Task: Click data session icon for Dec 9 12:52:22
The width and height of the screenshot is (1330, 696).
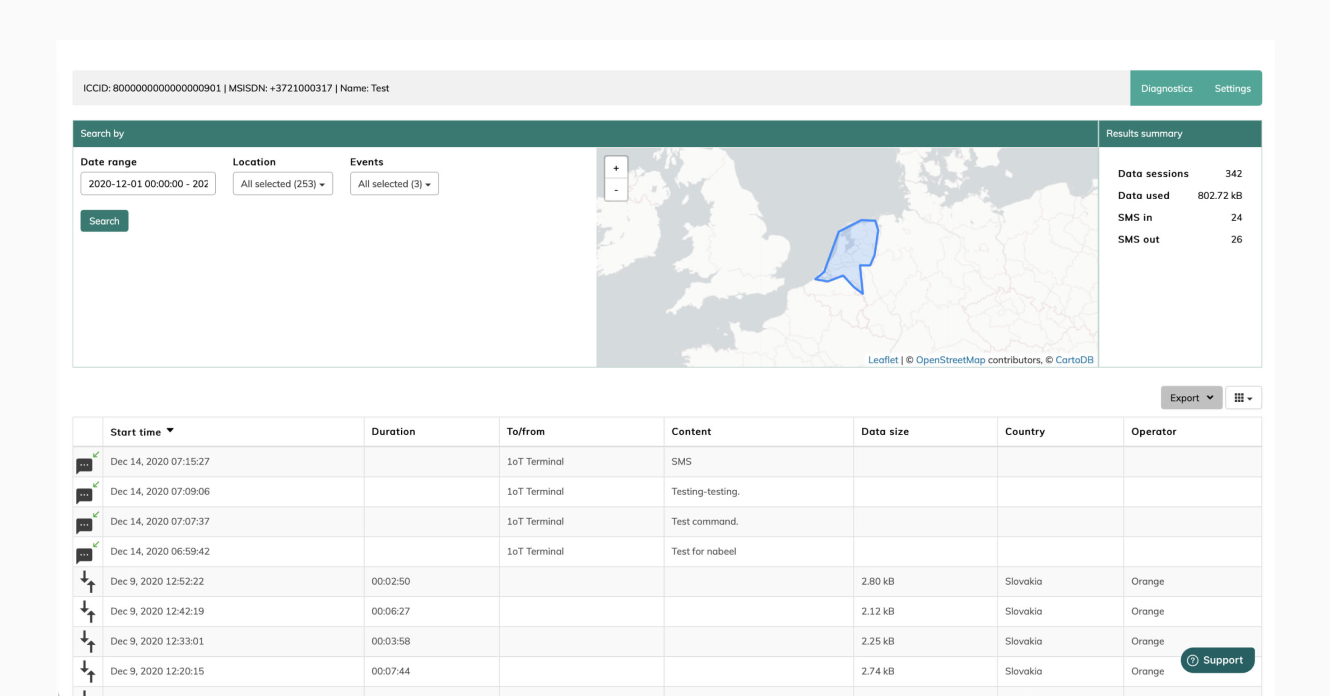Action: [88, 582]
